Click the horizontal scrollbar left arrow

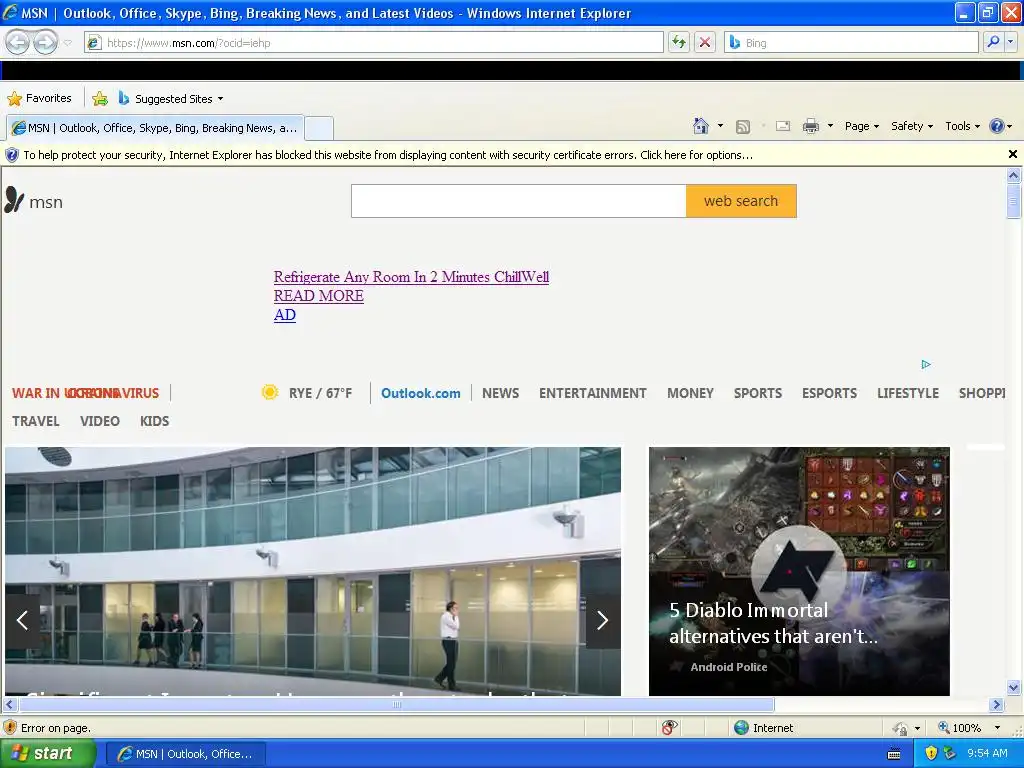point(9,705)
